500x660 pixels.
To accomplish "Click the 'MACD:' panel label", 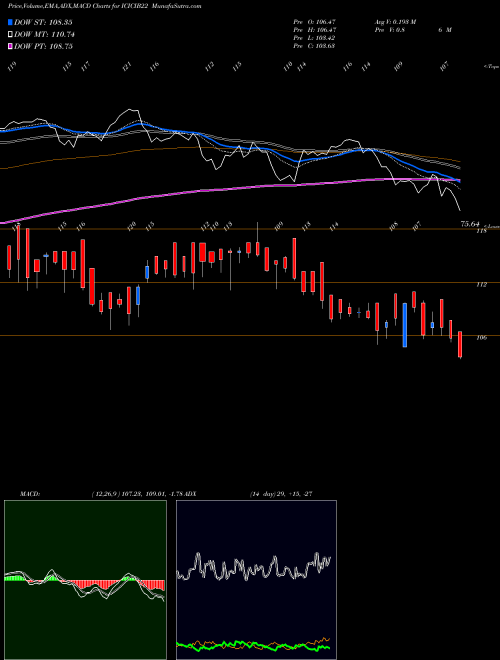I will click(30, 494).
